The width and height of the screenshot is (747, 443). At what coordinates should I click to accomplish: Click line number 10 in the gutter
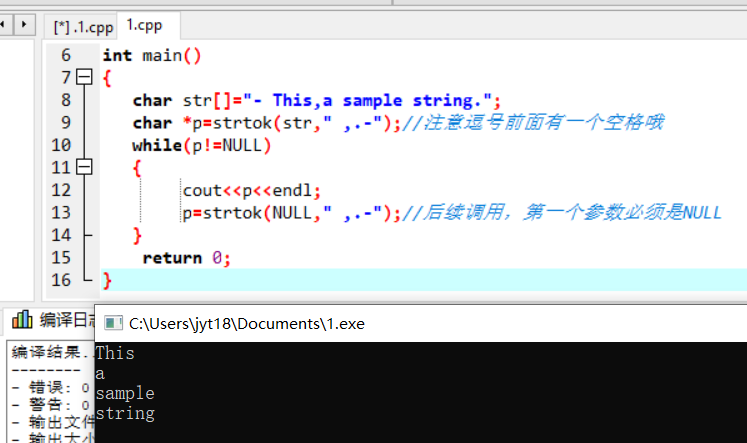[61, 145]
